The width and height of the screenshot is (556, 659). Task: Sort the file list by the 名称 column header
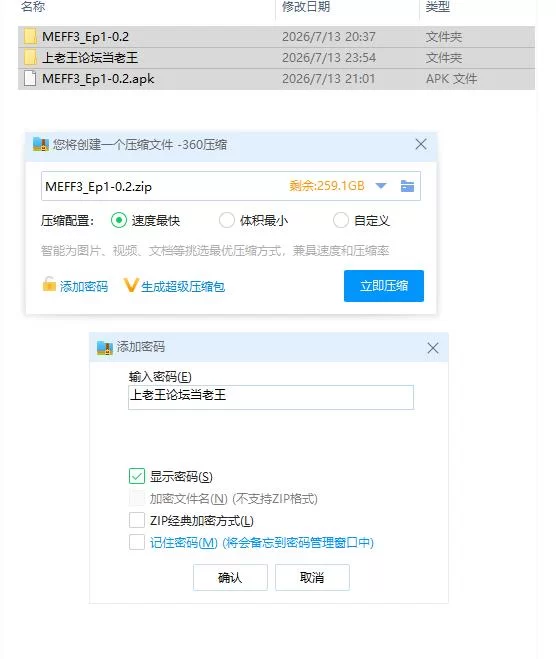[33, 7]
